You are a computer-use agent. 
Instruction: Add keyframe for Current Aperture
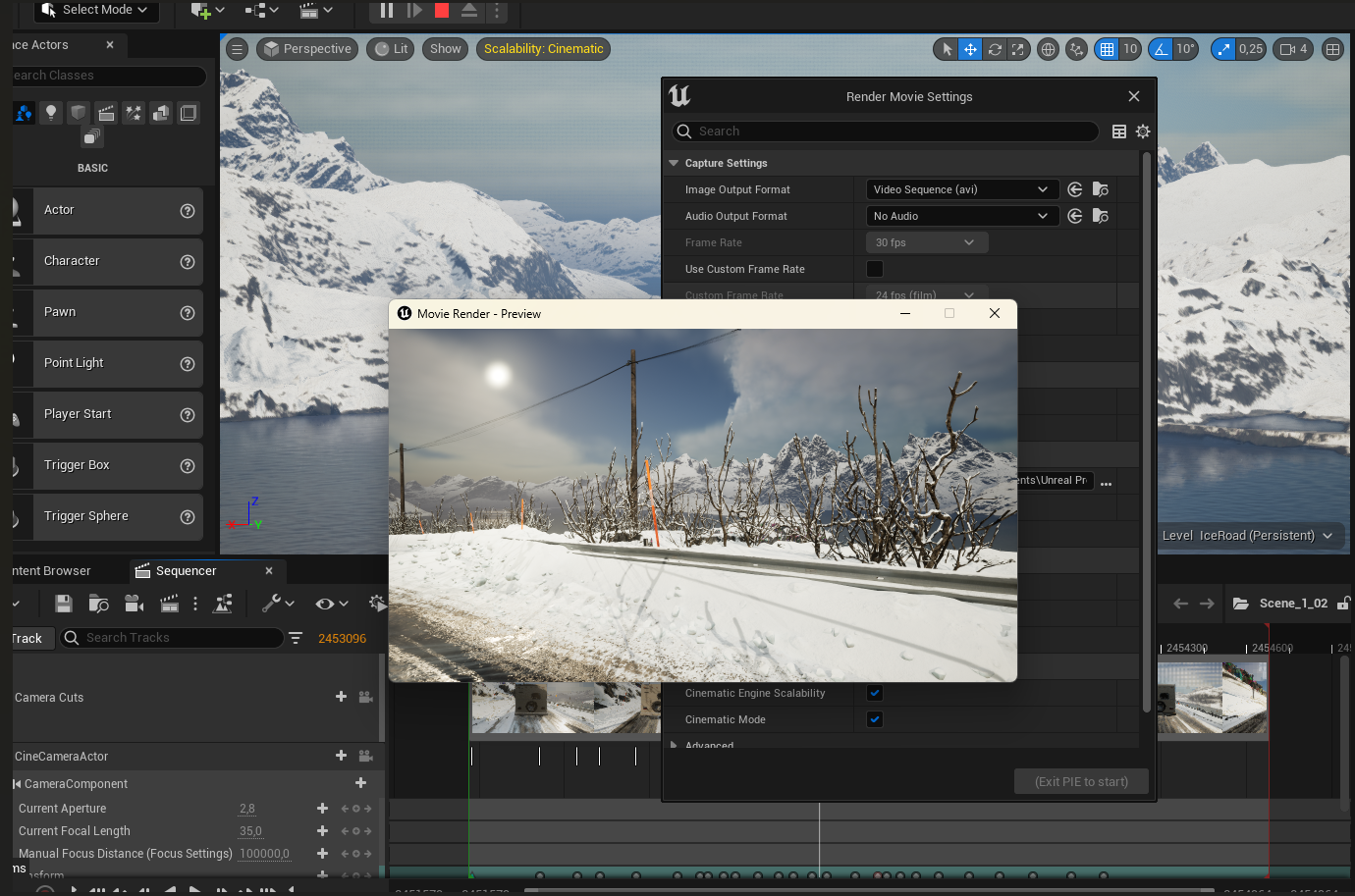tap(322, 809)
